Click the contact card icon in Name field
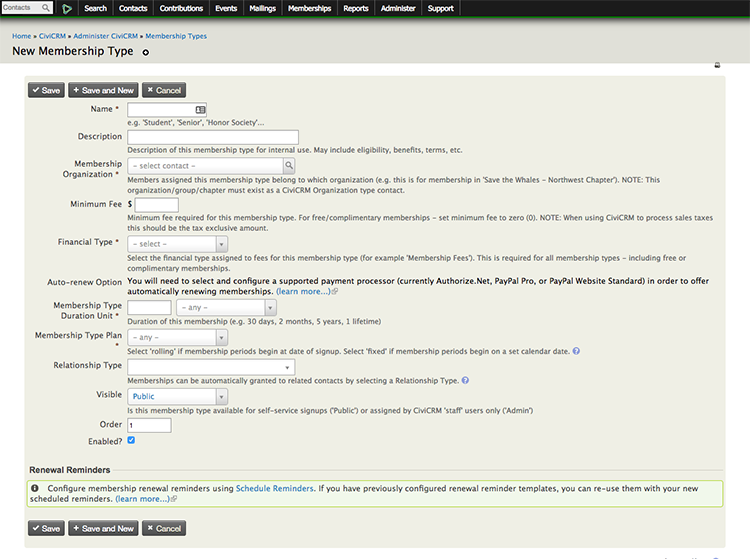The image size is (750, 559). click(x=200, y=110)
